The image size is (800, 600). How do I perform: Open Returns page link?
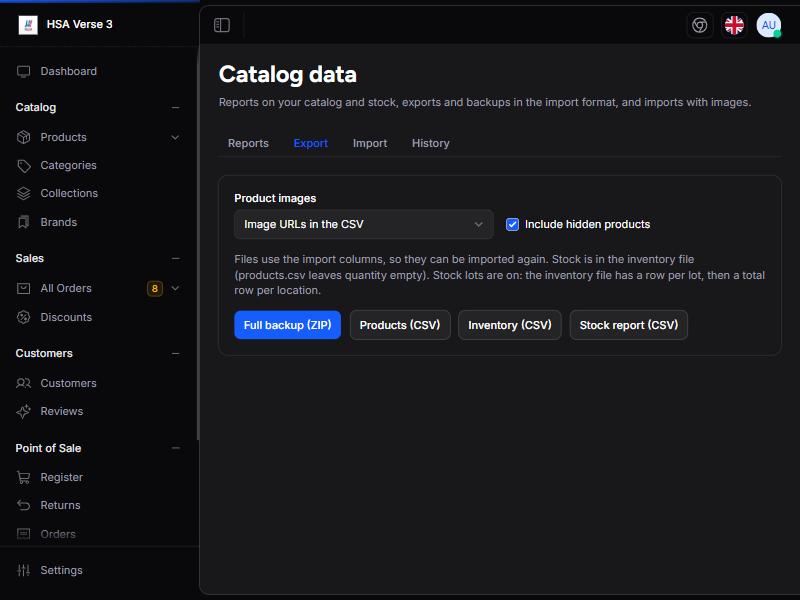point(60,505)
